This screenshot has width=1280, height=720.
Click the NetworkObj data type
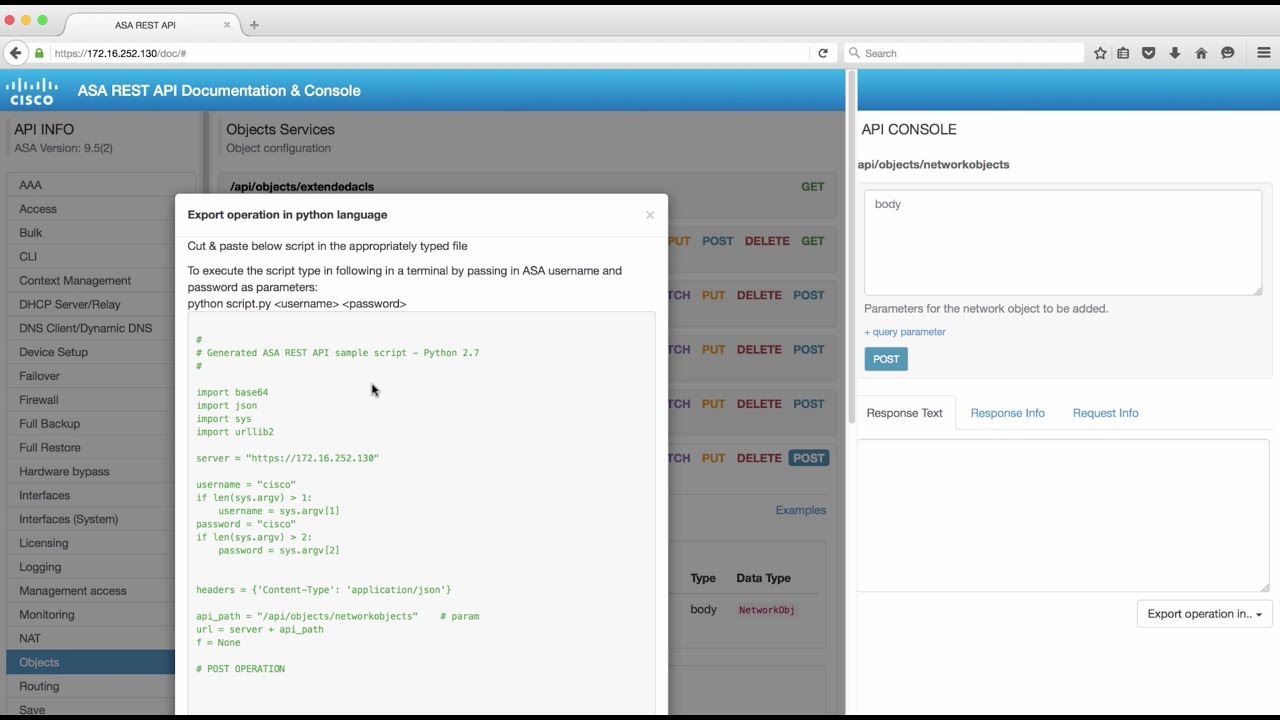click(x=767, y=610)
